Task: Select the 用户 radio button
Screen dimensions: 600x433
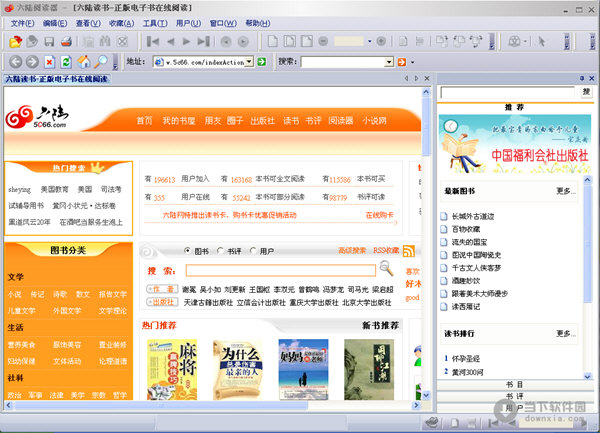Action: 253,251
